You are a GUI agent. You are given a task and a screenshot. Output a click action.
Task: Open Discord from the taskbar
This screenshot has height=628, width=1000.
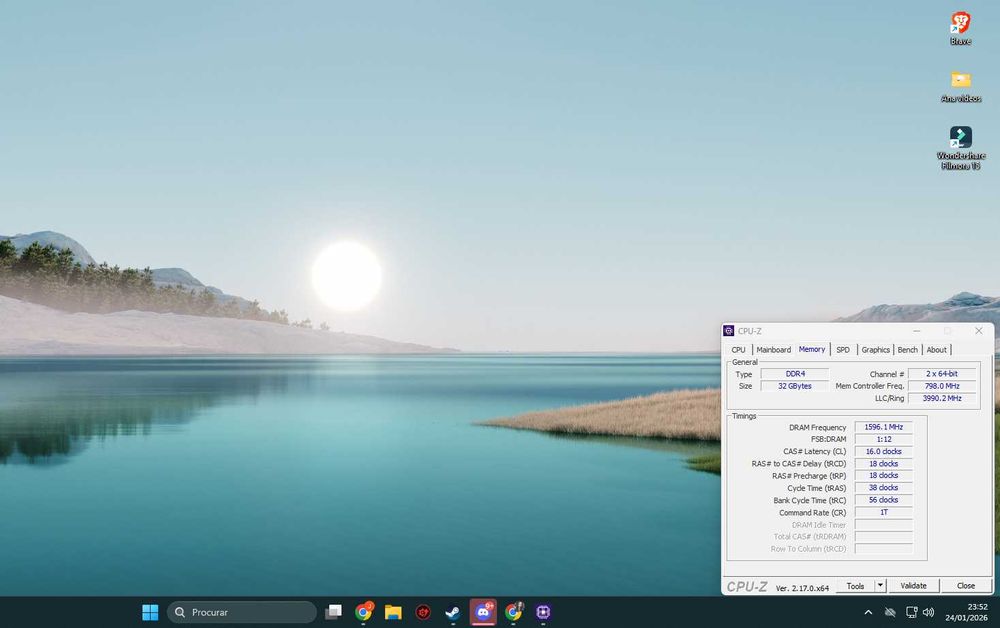(483, 612)
